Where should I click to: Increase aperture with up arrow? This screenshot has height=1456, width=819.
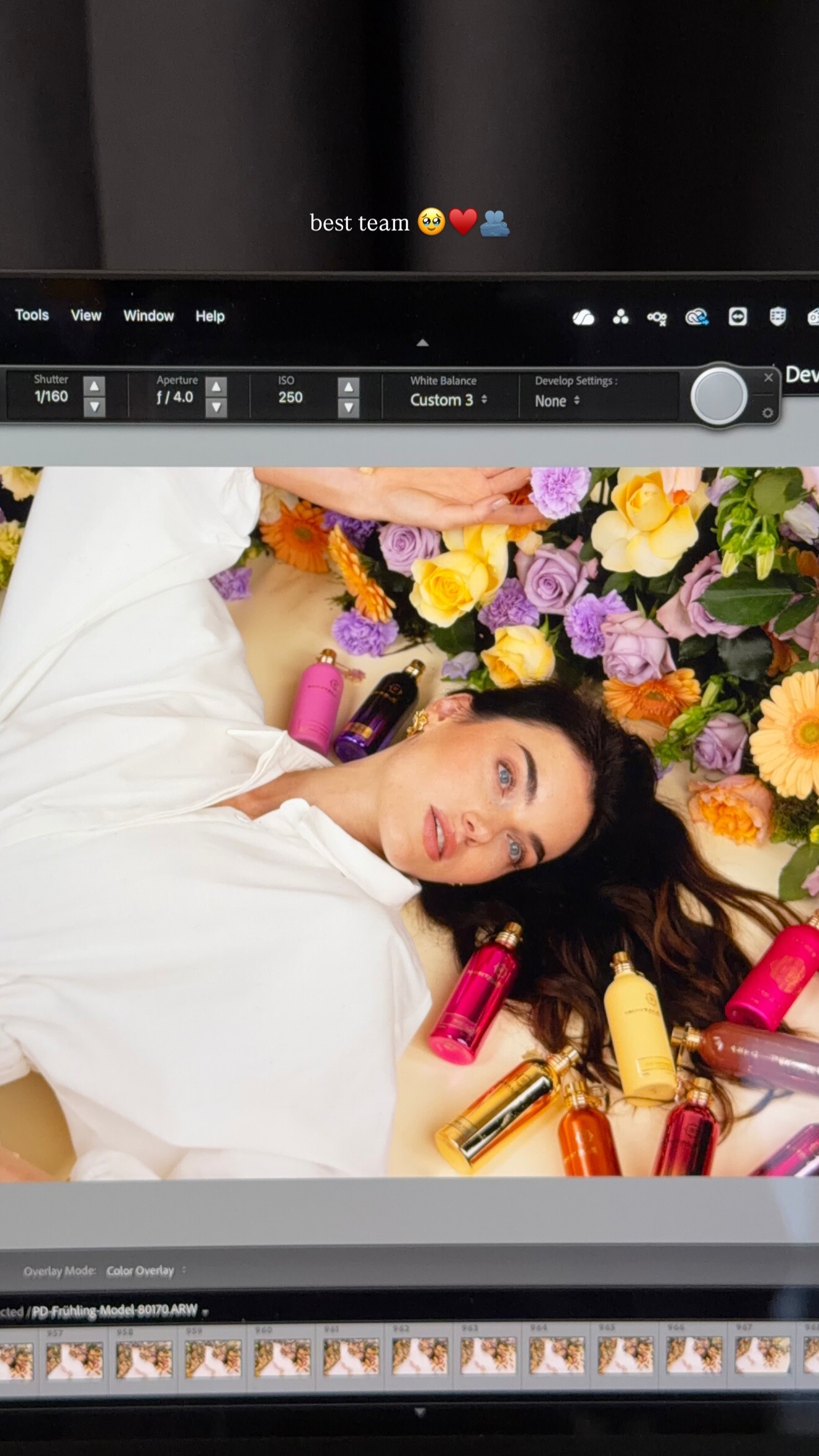point(216,387)
